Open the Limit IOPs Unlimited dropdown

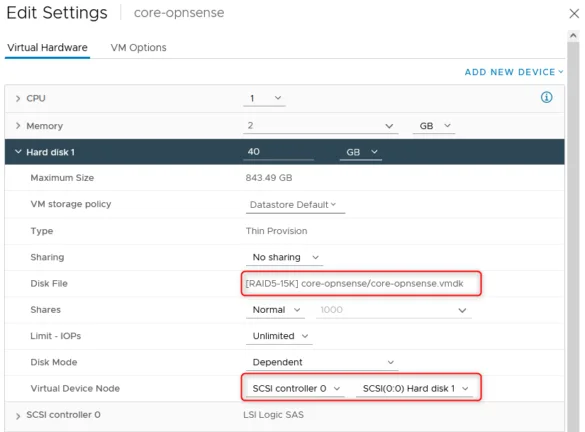click(279, 336)
